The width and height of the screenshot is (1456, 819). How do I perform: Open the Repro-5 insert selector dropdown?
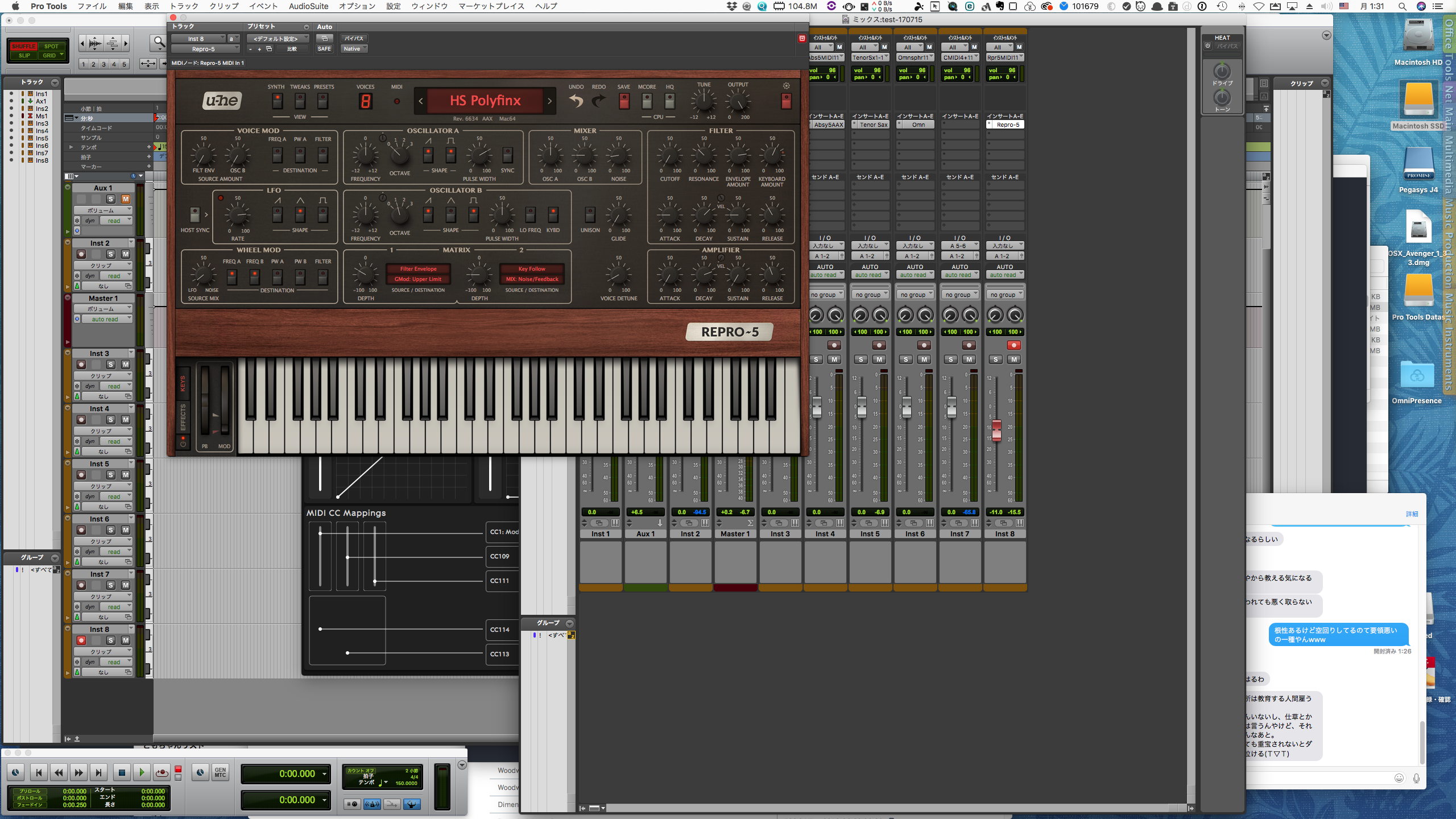tap(205, 49)
